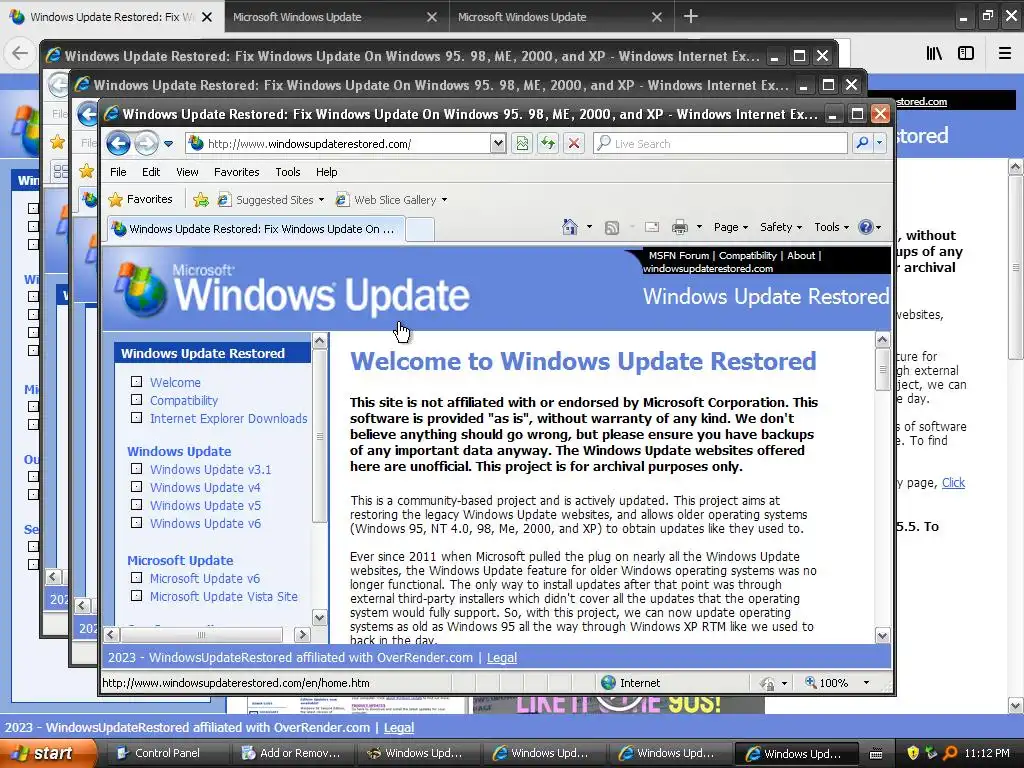Click the Live Search magnifier button
Viewport: 1024px width, 768px height.
(862, 143)
